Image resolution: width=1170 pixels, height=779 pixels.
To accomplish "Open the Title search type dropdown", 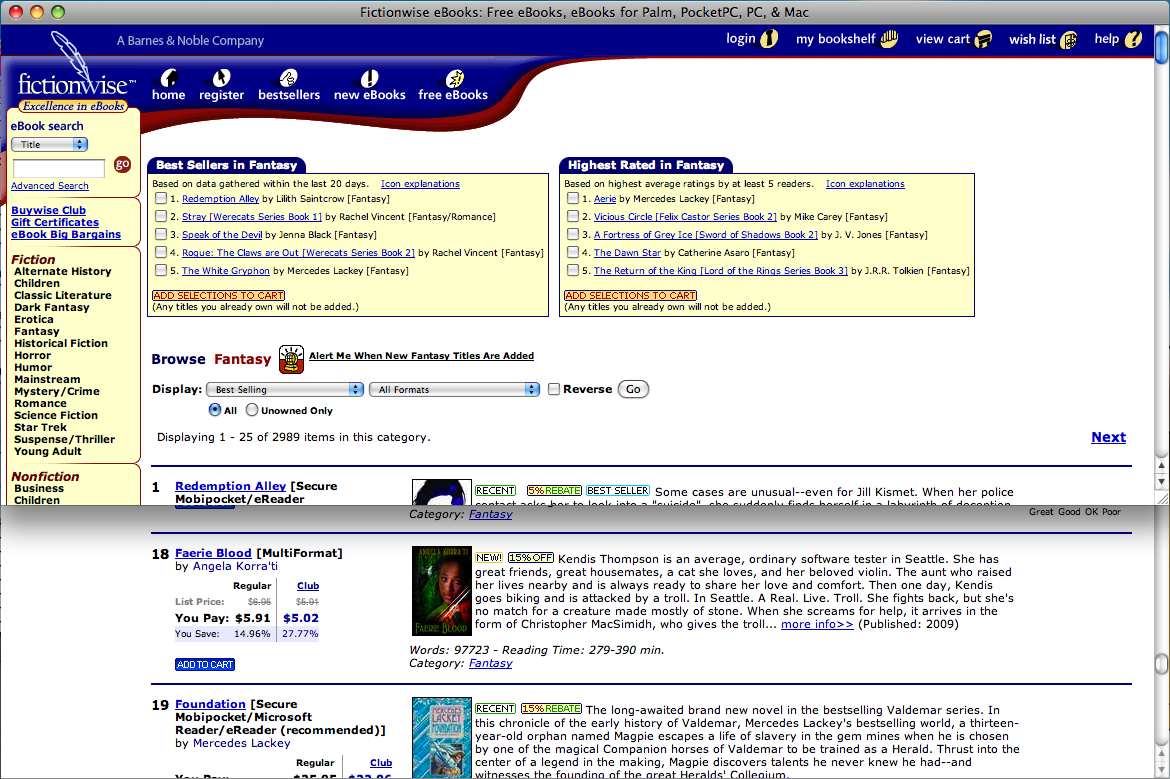I will pyautogui.click(x=49, y=145).
